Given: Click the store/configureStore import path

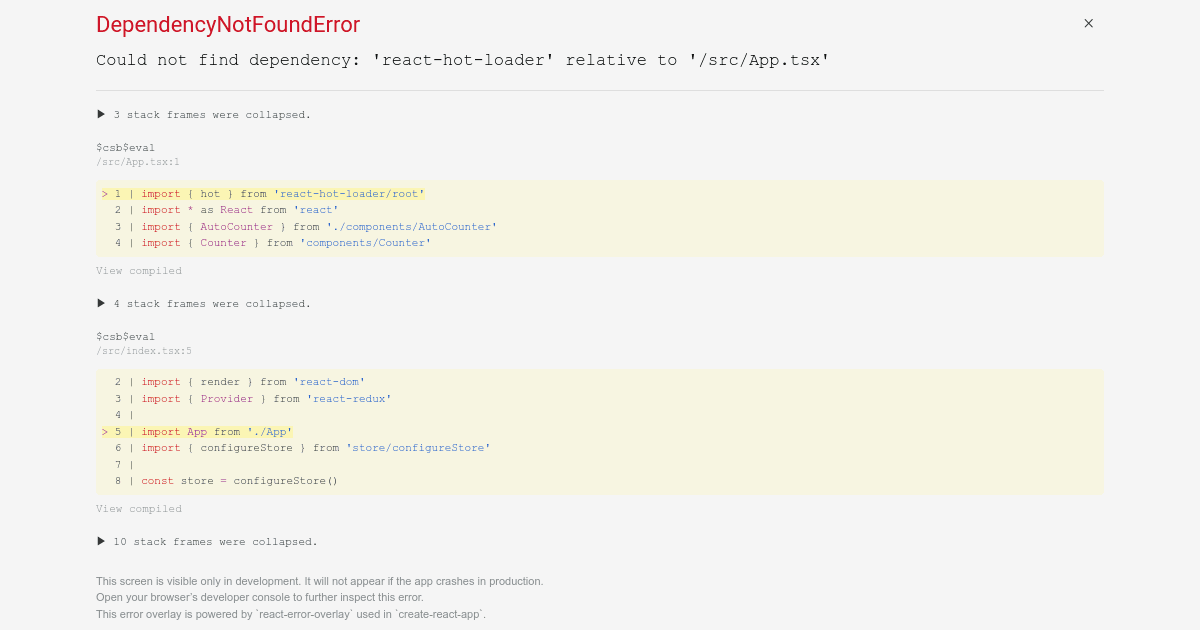Looking at the screenshot, I should pos(418,447).
